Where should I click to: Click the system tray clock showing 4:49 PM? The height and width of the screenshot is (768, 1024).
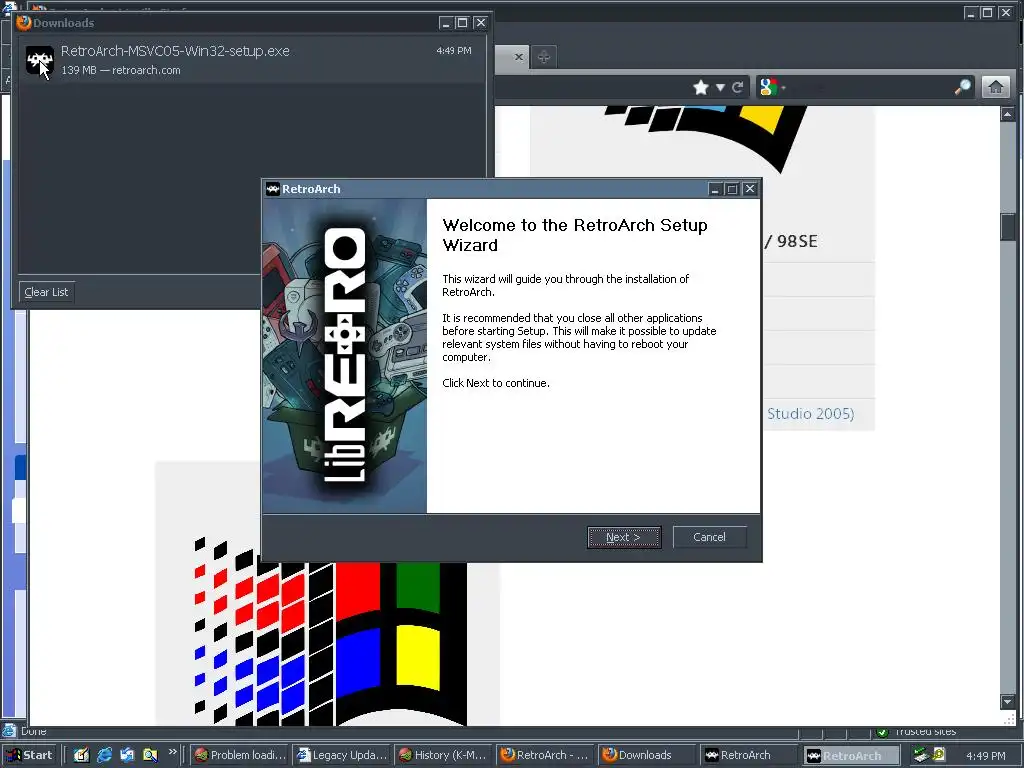[x=986, y=756]
